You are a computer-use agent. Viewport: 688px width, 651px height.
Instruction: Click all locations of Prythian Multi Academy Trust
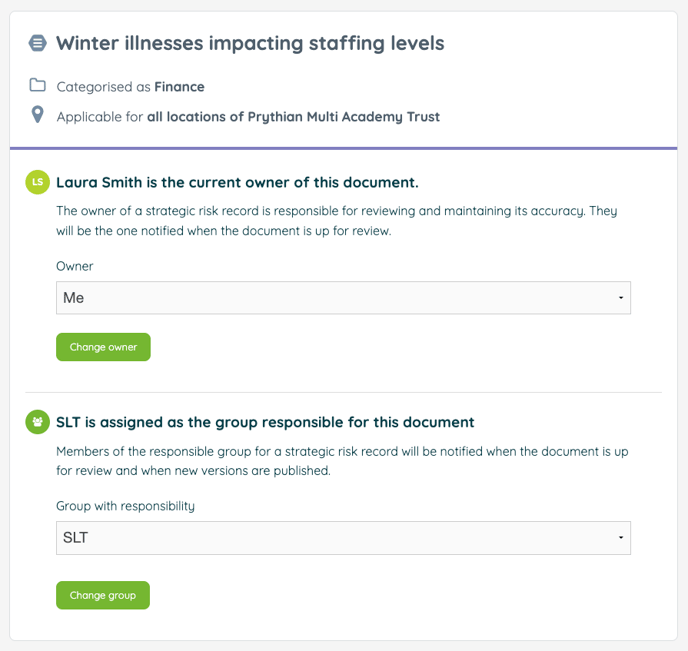tap(293, 117)
